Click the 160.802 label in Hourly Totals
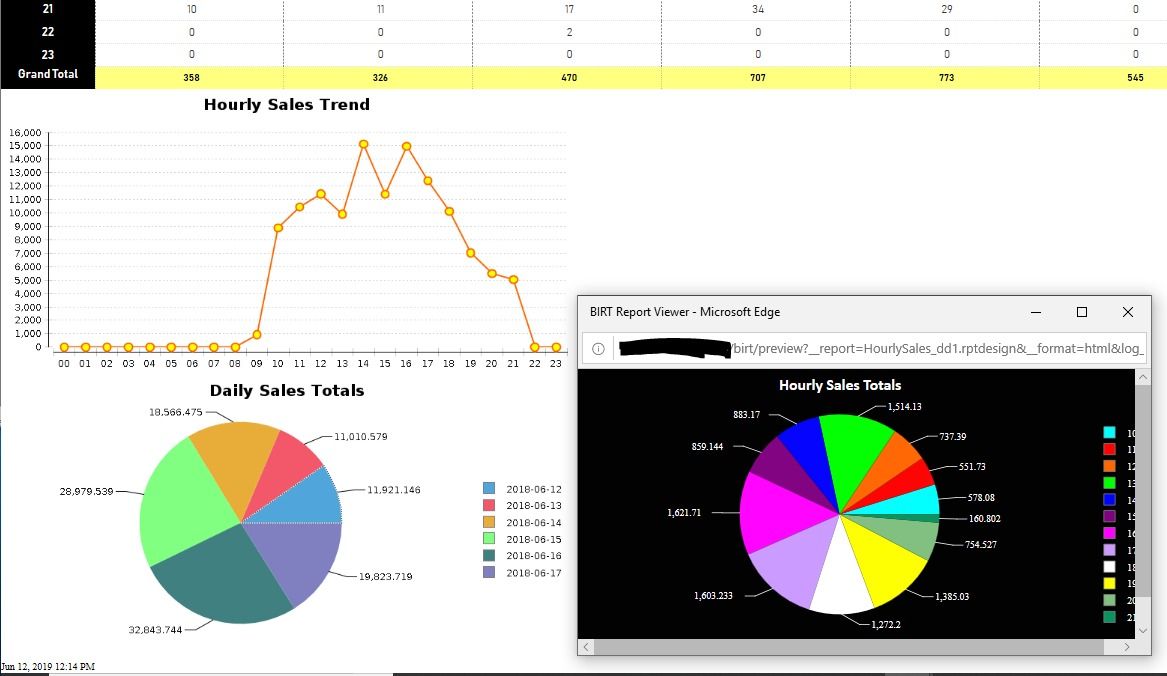The width and height of the screenshot is (1167, 676). tap(984, 518)
